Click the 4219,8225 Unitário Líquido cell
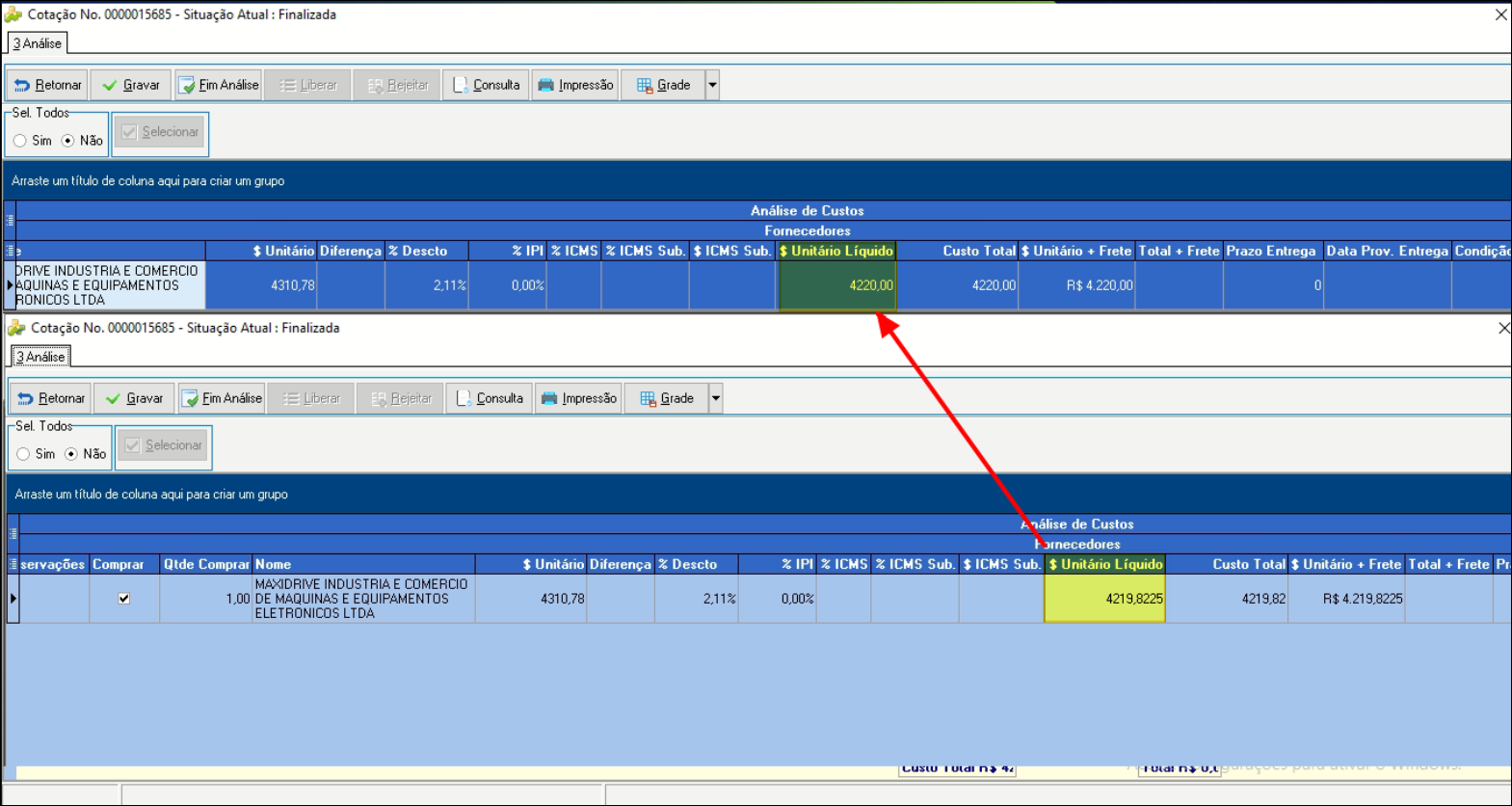Image resolution: width=1512 pixels, height=806 pixels. click(x=1105, y=599)
